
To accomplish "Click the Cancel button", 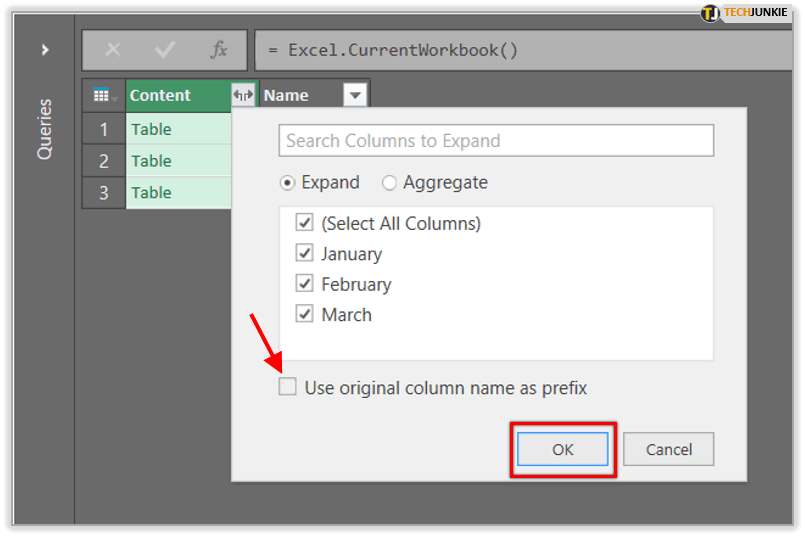I will coord(669,450).
